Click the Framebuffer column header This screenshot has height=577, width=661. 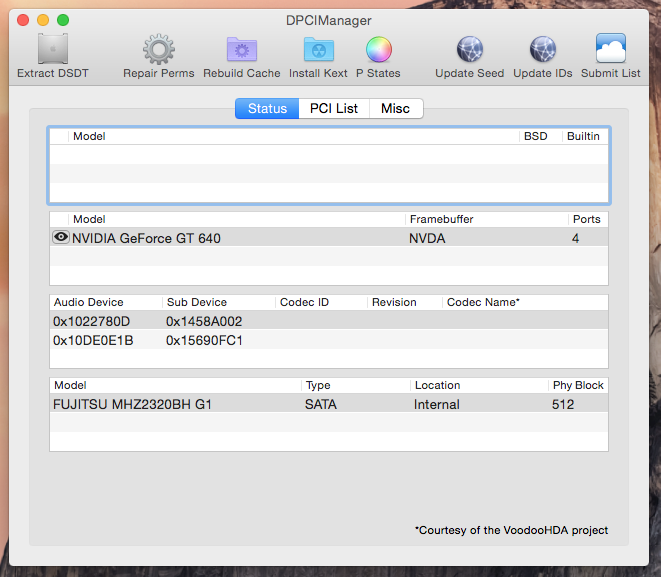pos(441,219)
